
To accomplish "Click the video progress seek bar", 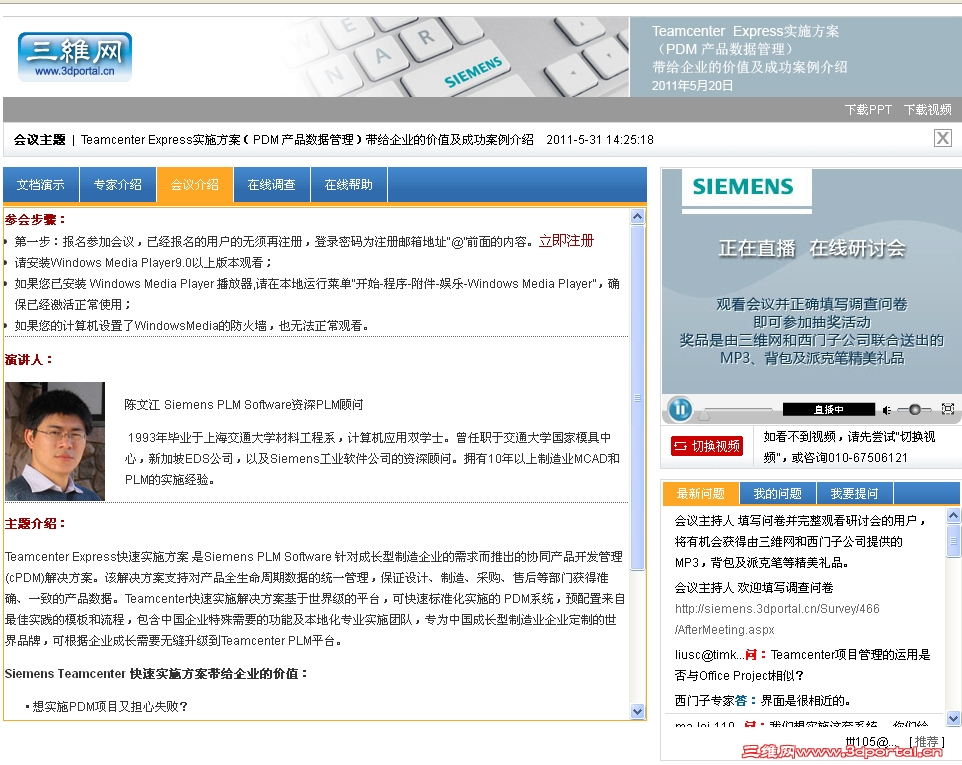I will pyautogui.click(x=739, y=409).
